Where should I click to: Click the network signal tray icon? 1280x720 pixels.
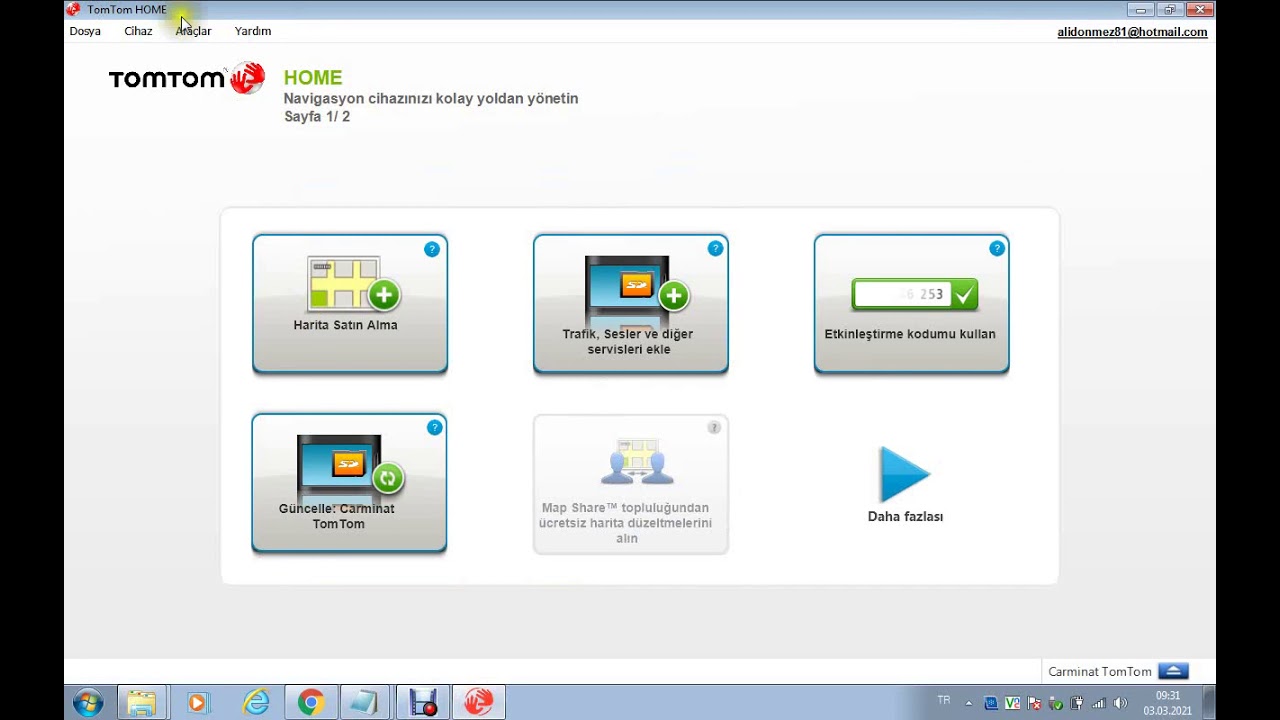point(1099,704)
